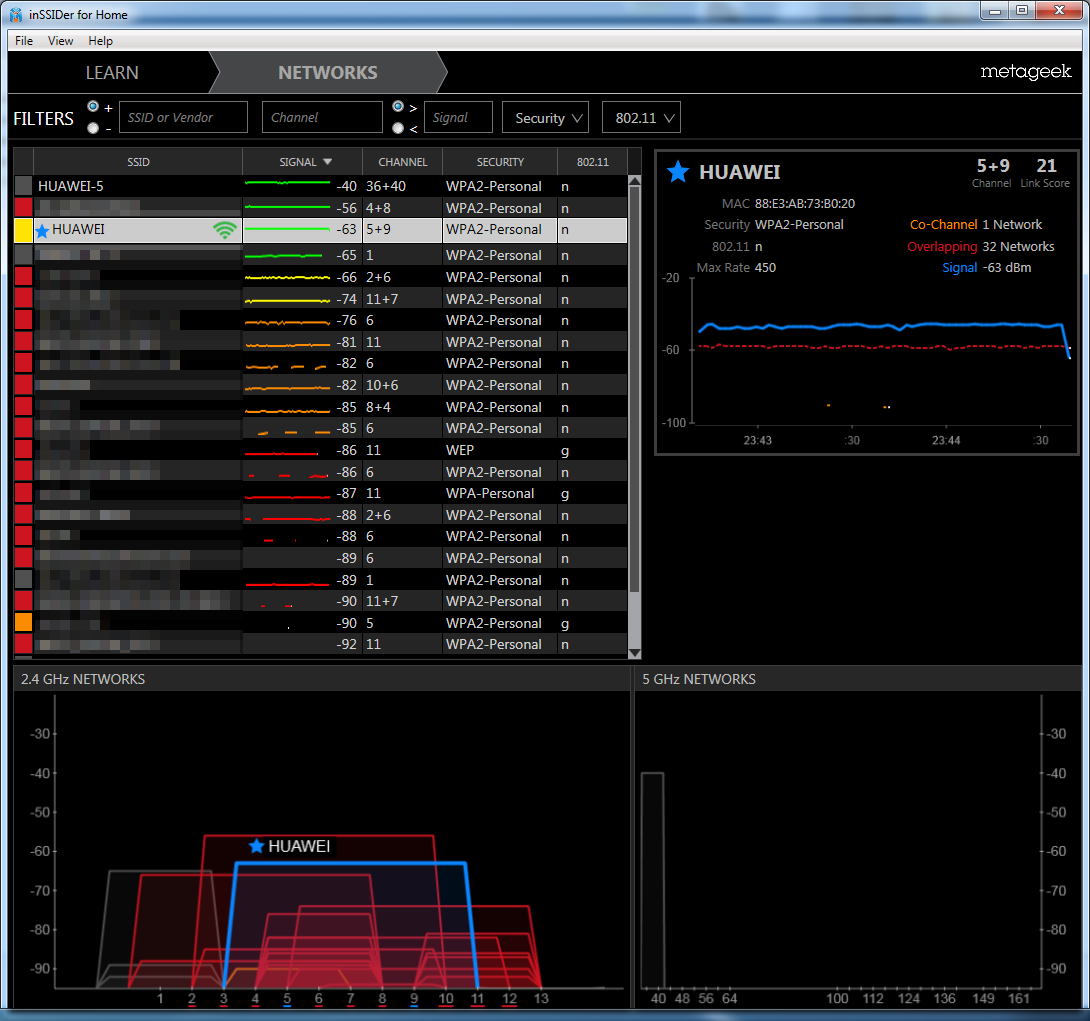This screenshot has width=1090, height=1021.
Task: Click the signal value -65 row
Action: coord(320,255)
